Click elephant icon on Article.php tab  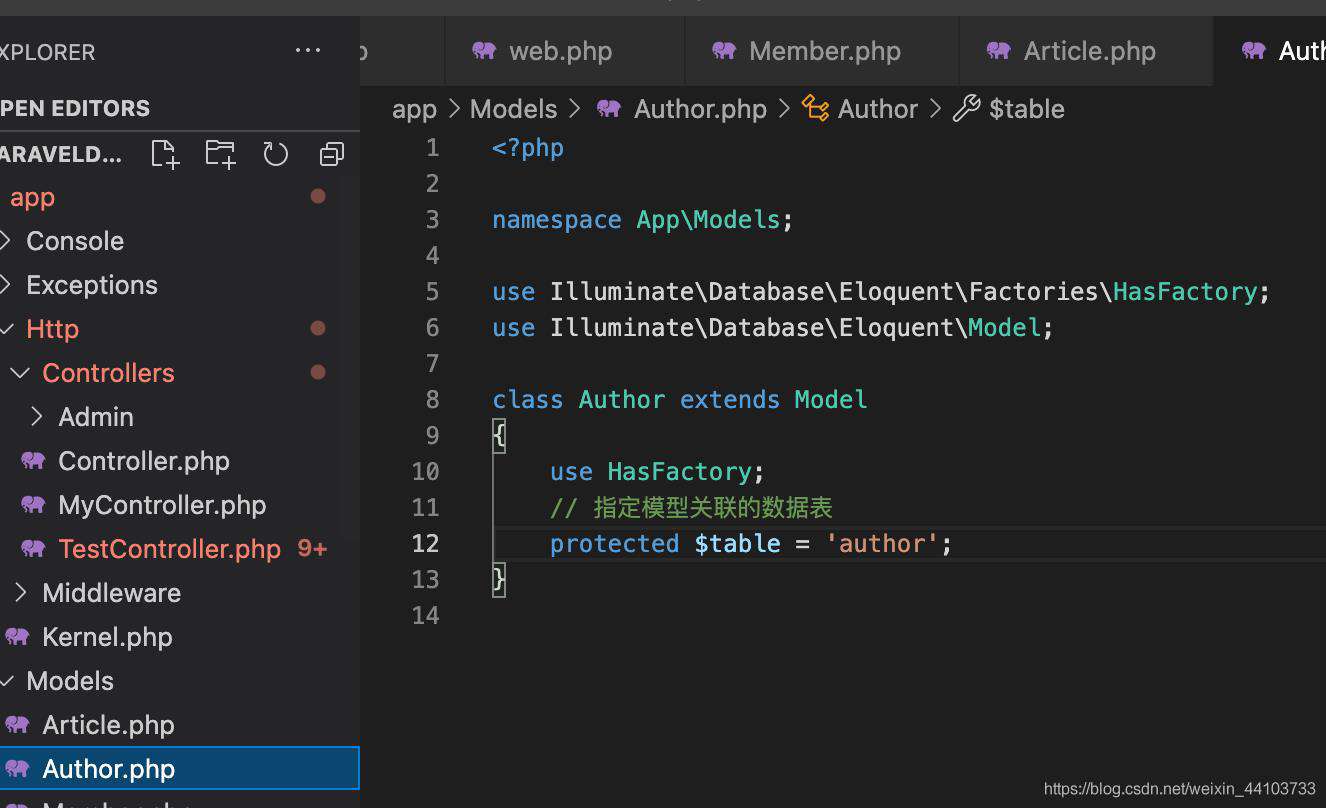(x=998, y=51)
